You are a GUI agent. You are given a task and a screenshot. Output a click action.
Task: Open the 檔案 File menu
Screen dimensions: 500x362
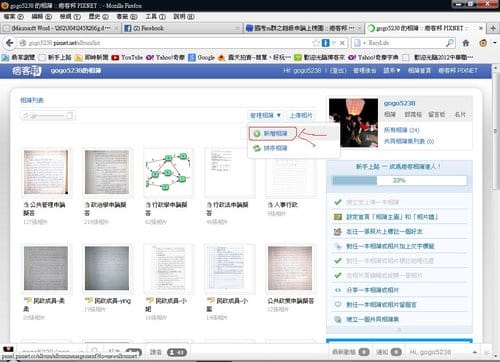13,16
